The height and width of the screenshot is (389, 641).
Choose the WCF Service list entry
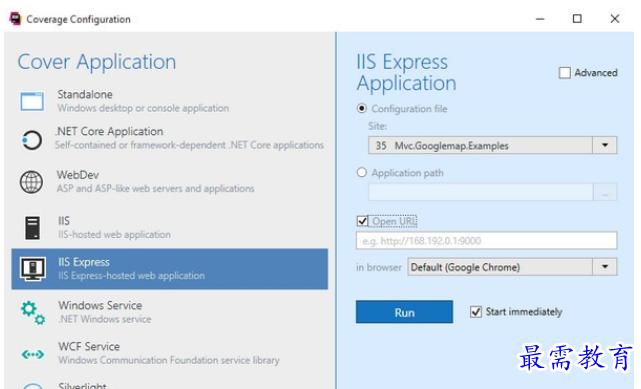170,353
